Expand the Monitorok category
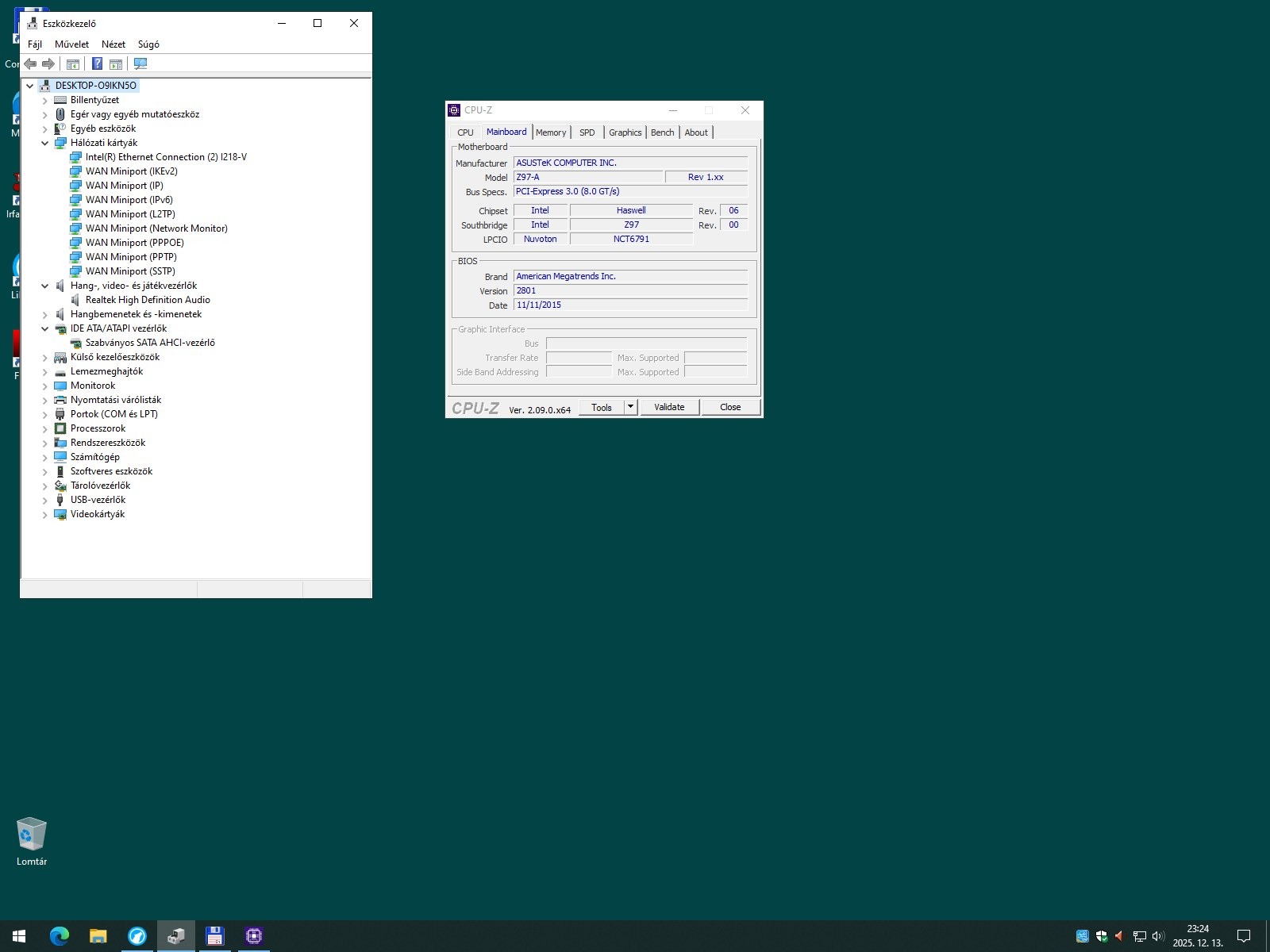The height and width of the screenshot is (952, 1270). coord(45,386)
